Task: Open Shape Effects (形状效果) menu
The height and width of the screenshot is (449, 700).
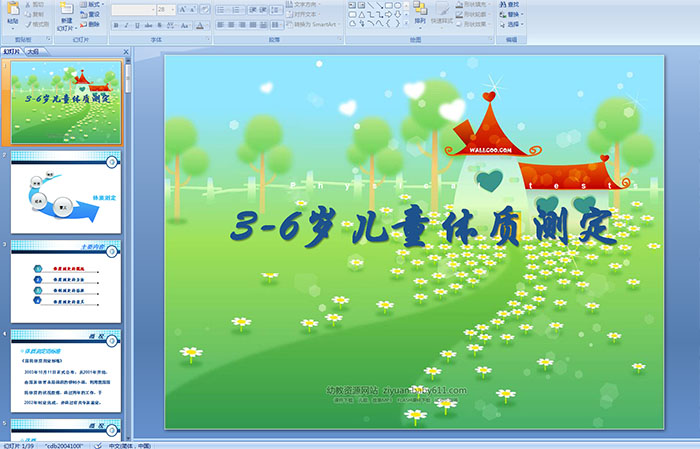Action: [474, 24]
